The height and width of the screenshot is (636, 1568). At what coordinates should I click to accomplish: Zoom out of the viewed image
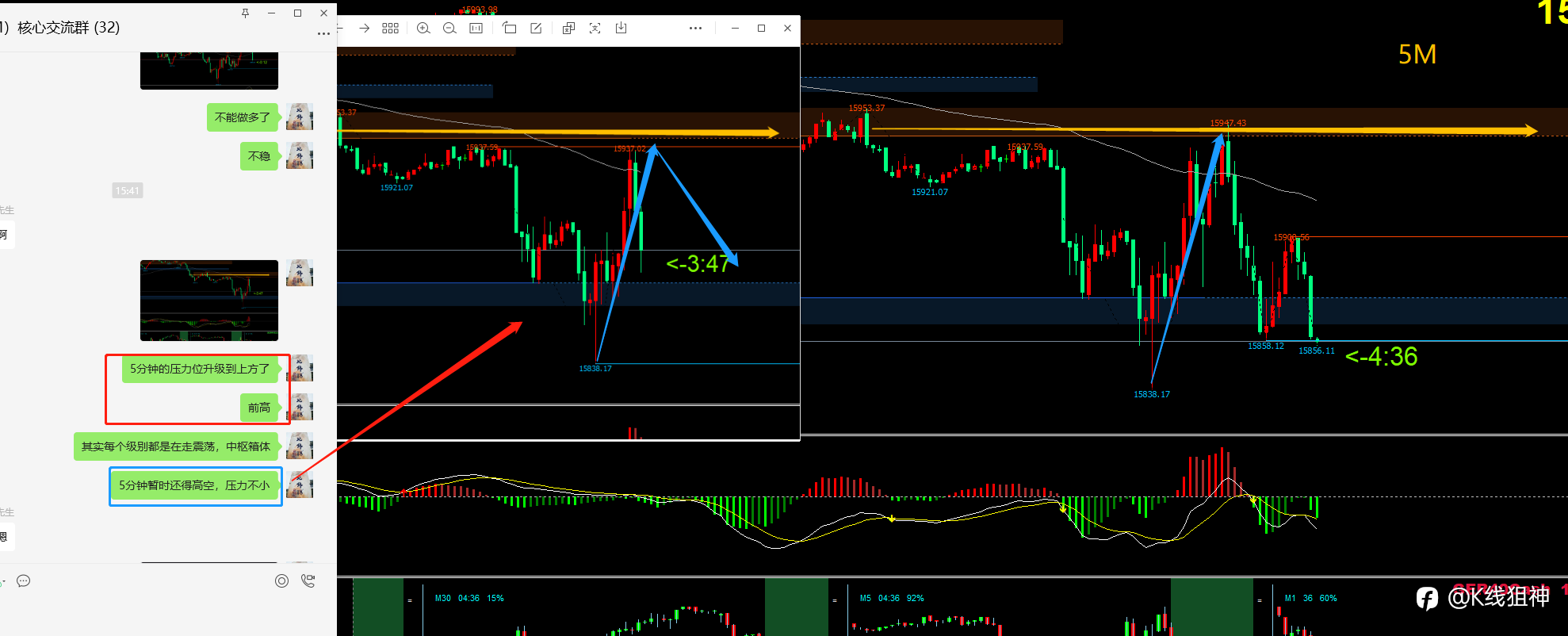point(449,29)
